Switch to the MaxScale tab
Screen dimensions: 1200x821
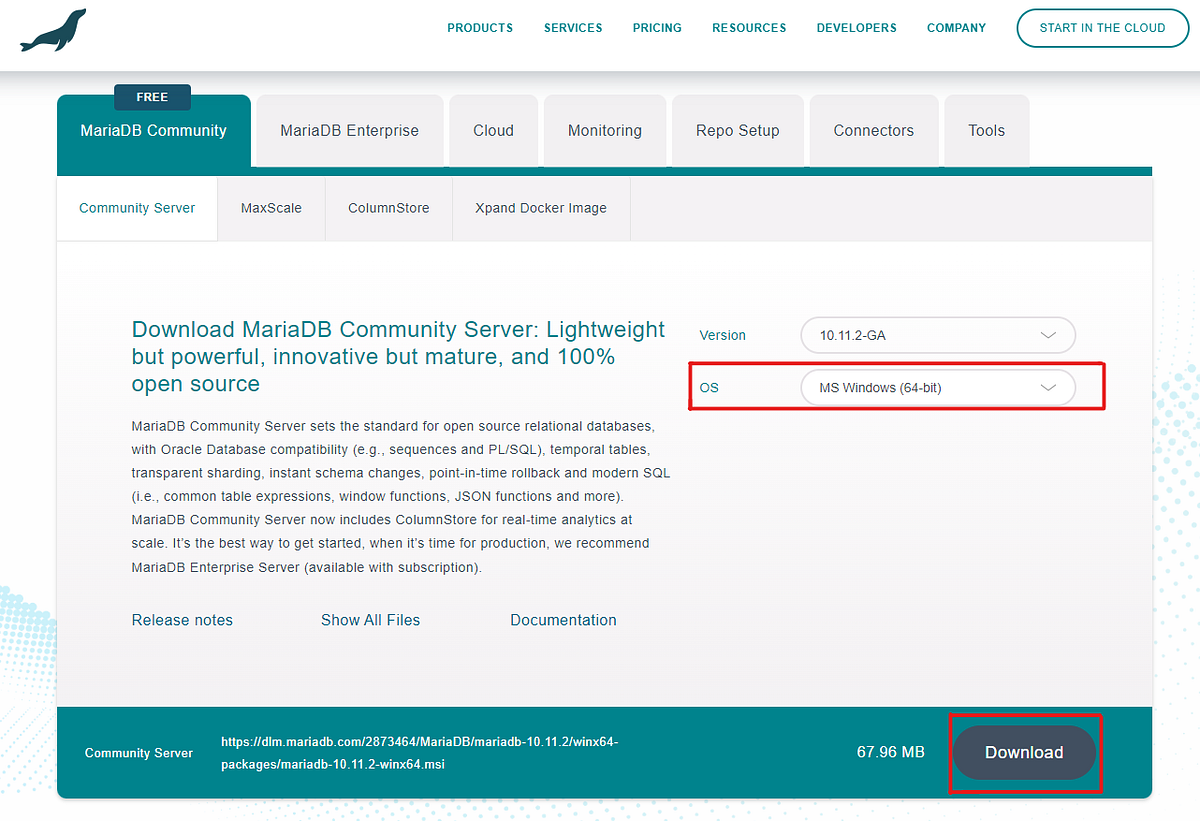pyautogui.click(x=271, y=208)
